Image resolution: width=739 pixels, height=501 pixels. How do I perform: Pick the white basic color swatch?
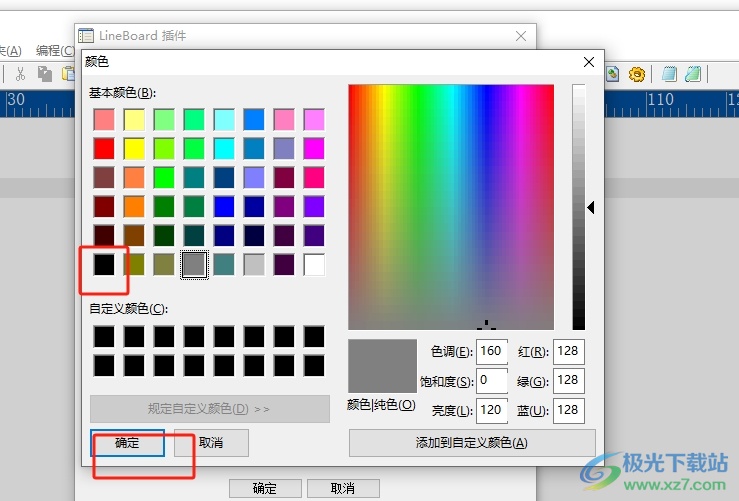coord(314,264)
